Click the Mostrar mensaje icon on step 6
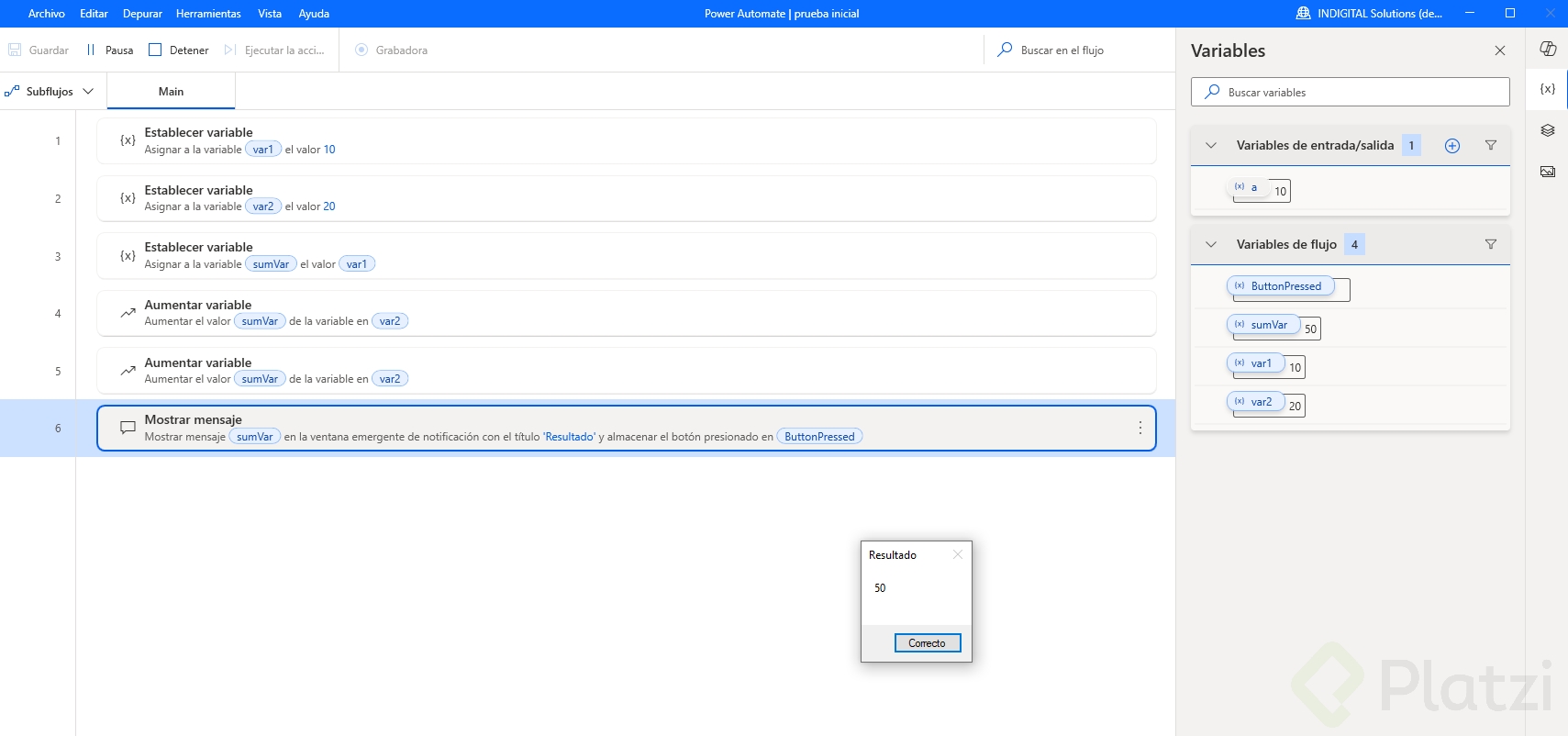The height and width of the screenshot is (736, 1568). coord(128,428)
